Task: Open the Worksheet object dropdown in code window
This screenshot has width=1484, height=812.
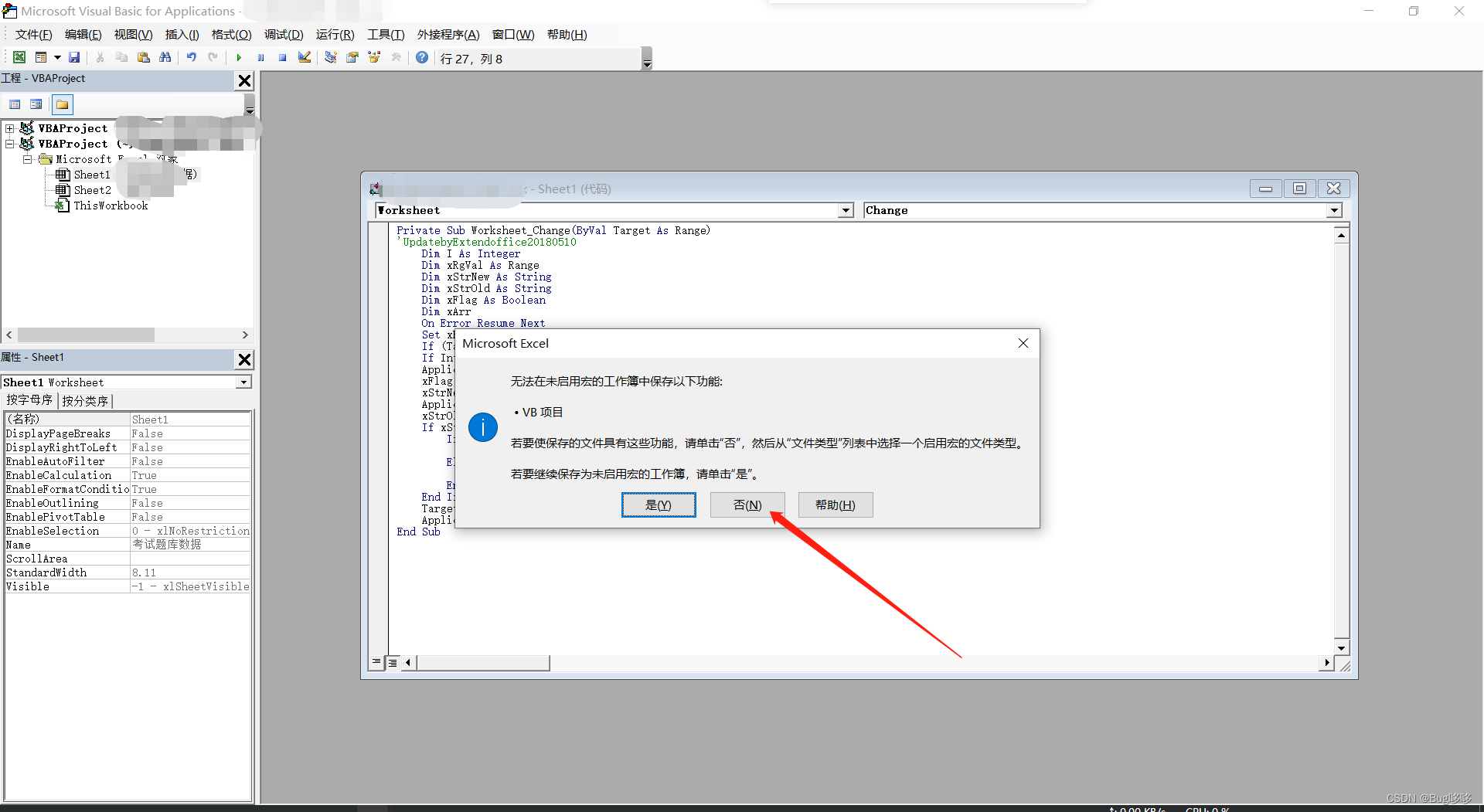Action: 846,210
